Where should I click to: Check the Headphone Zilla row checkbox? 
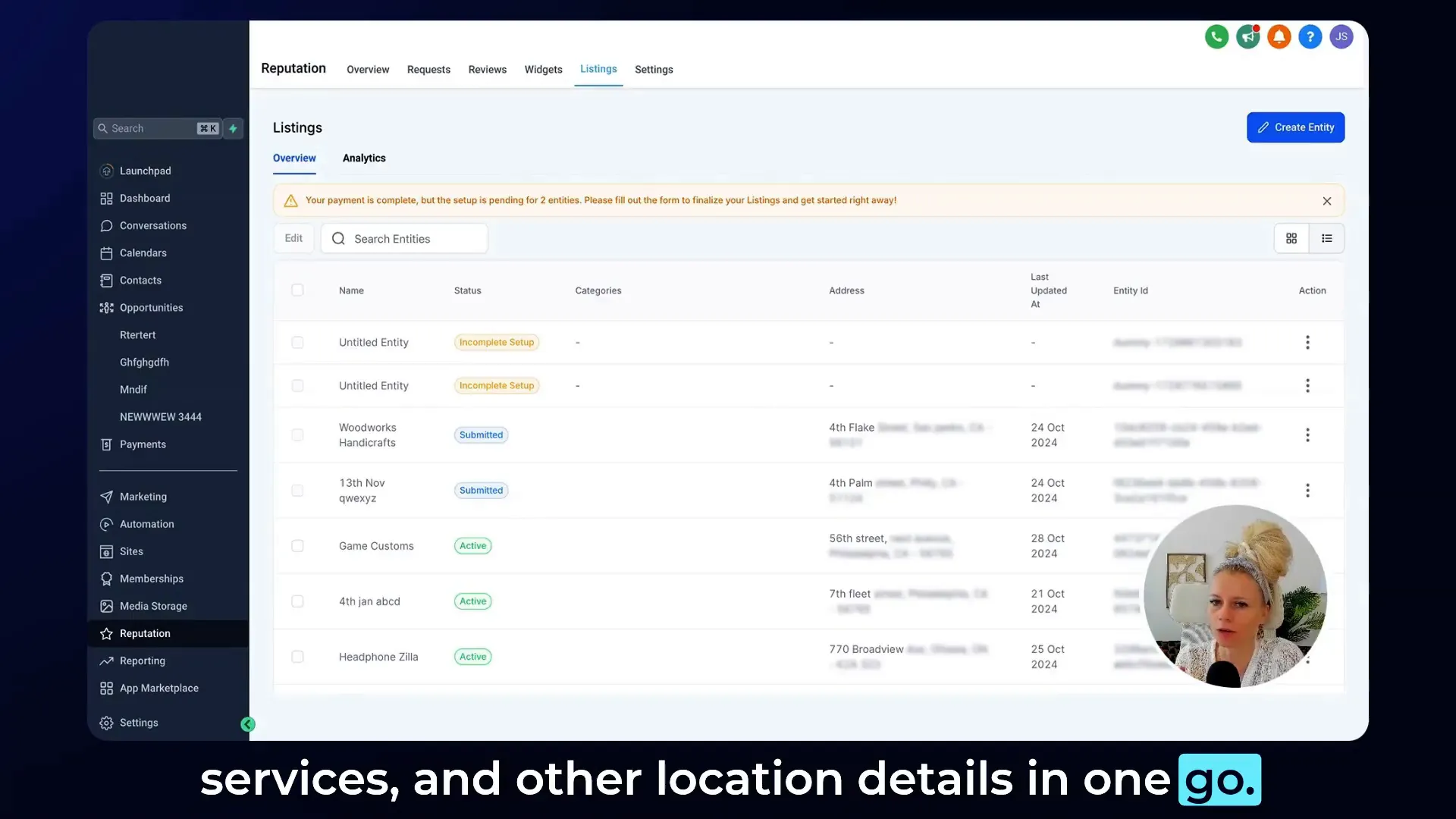[x=297, y=657]
